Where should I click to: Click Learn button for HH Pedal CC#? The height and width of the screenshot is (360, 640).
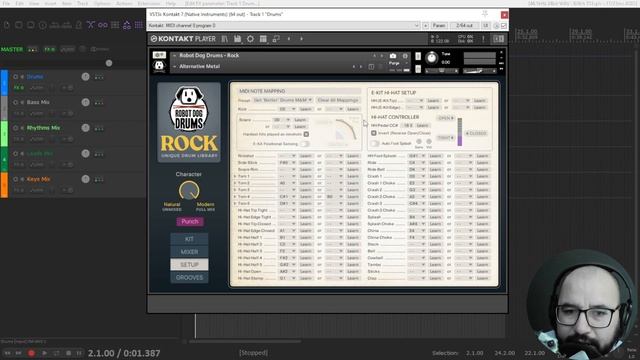422,125
